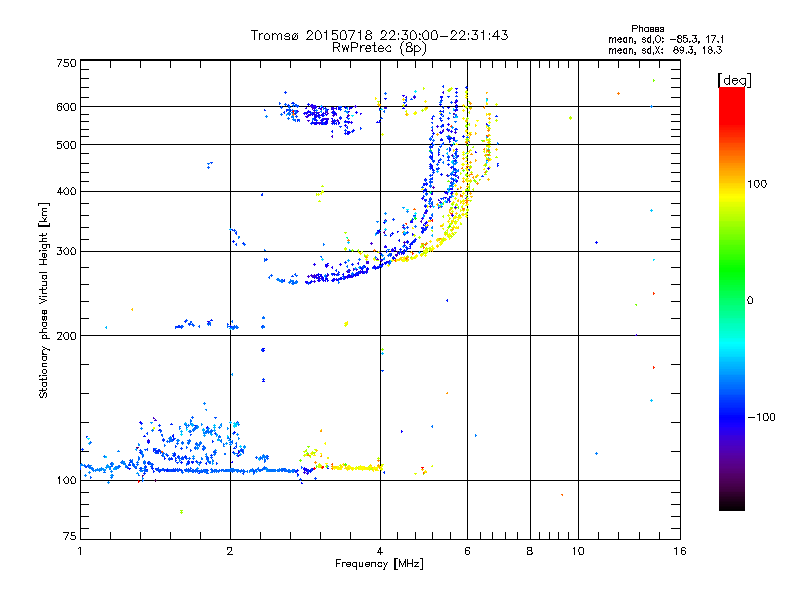Click the x-axis '8' tick label
The image size is (800, 600).
530,551
